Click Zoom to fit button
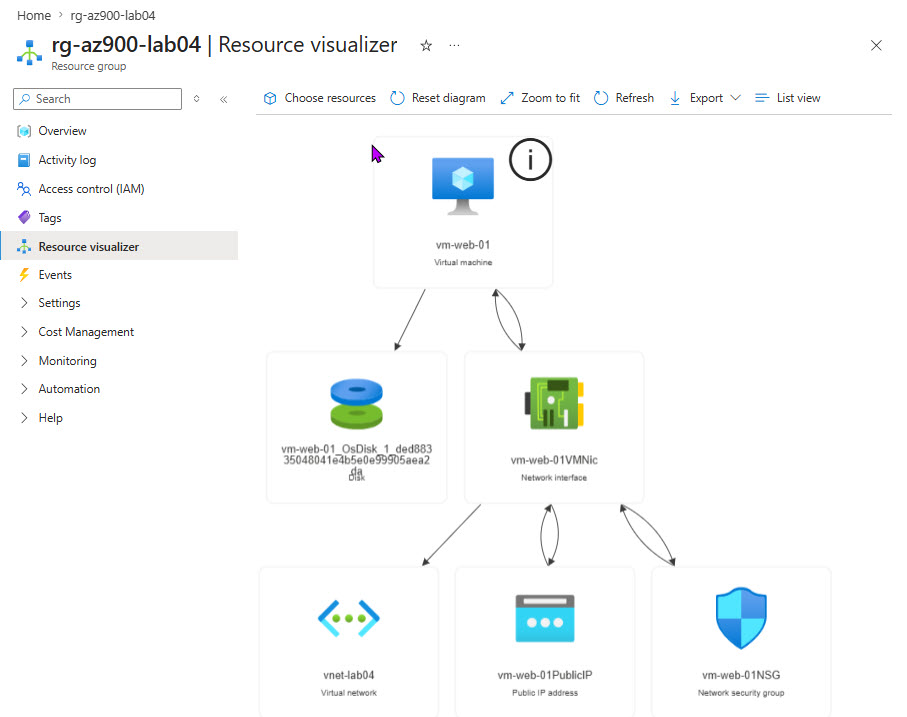907x717 pixels. click(540, 98)
